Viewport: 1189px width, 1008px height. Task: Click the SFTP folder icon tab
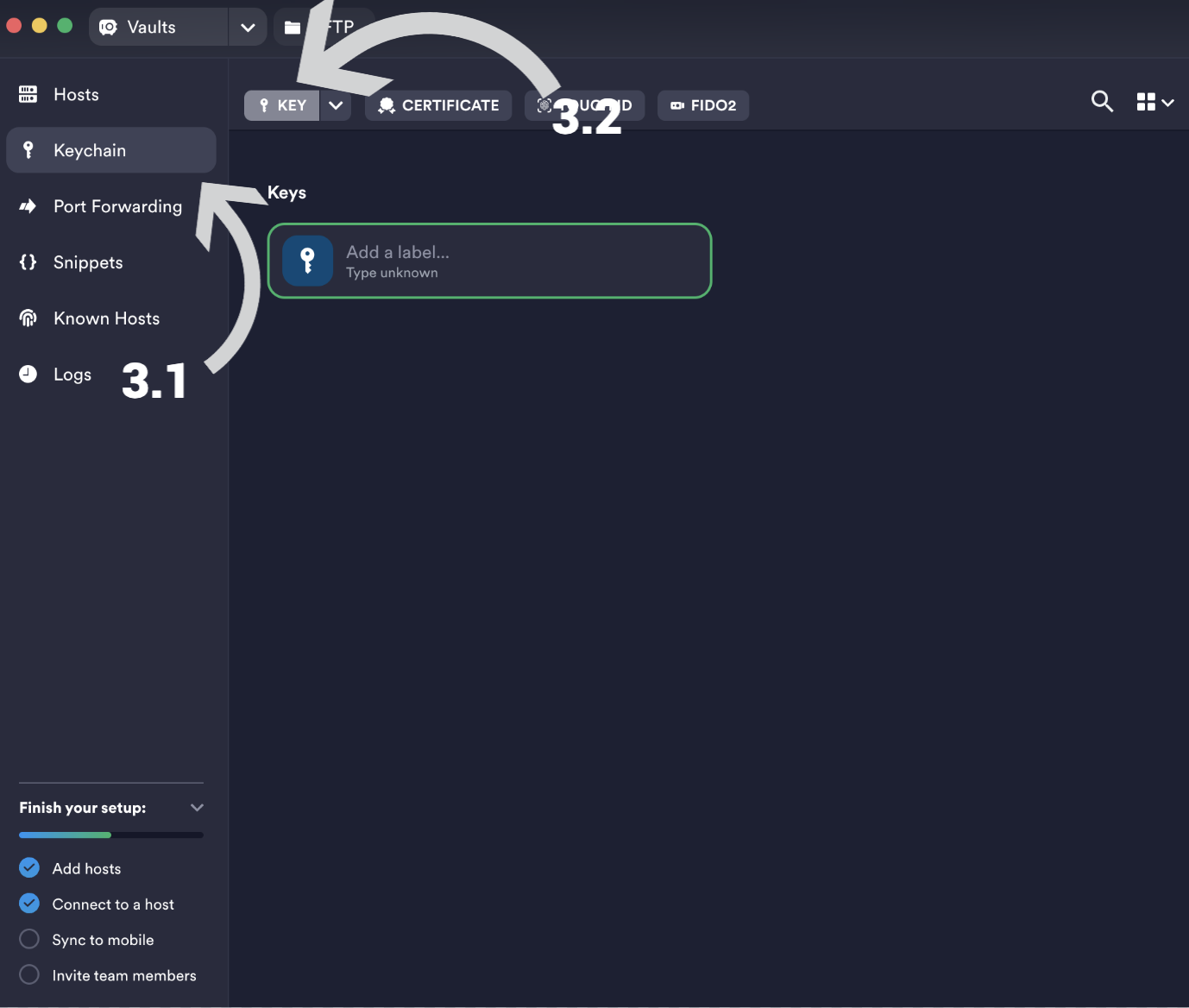(x=293, y=28)
